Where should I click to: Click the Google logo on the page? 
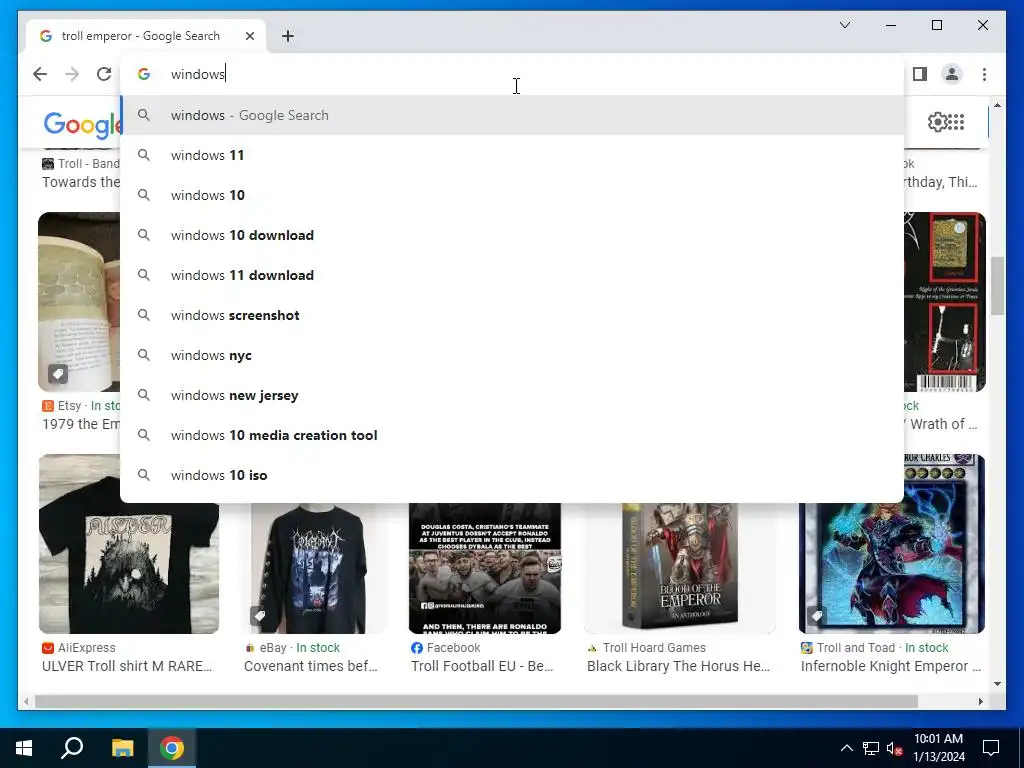(x=82, y=124)
